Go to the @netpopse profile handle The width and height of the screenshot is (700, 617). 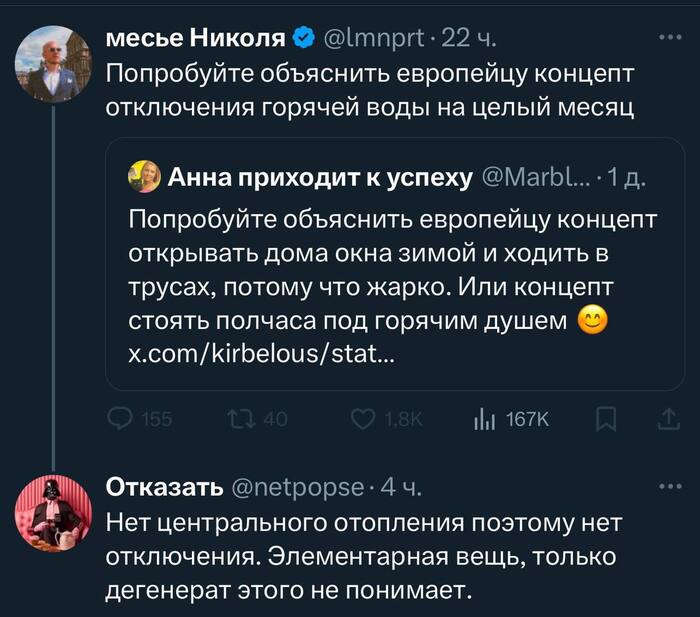pyautogui.click(x=297, y=488)
